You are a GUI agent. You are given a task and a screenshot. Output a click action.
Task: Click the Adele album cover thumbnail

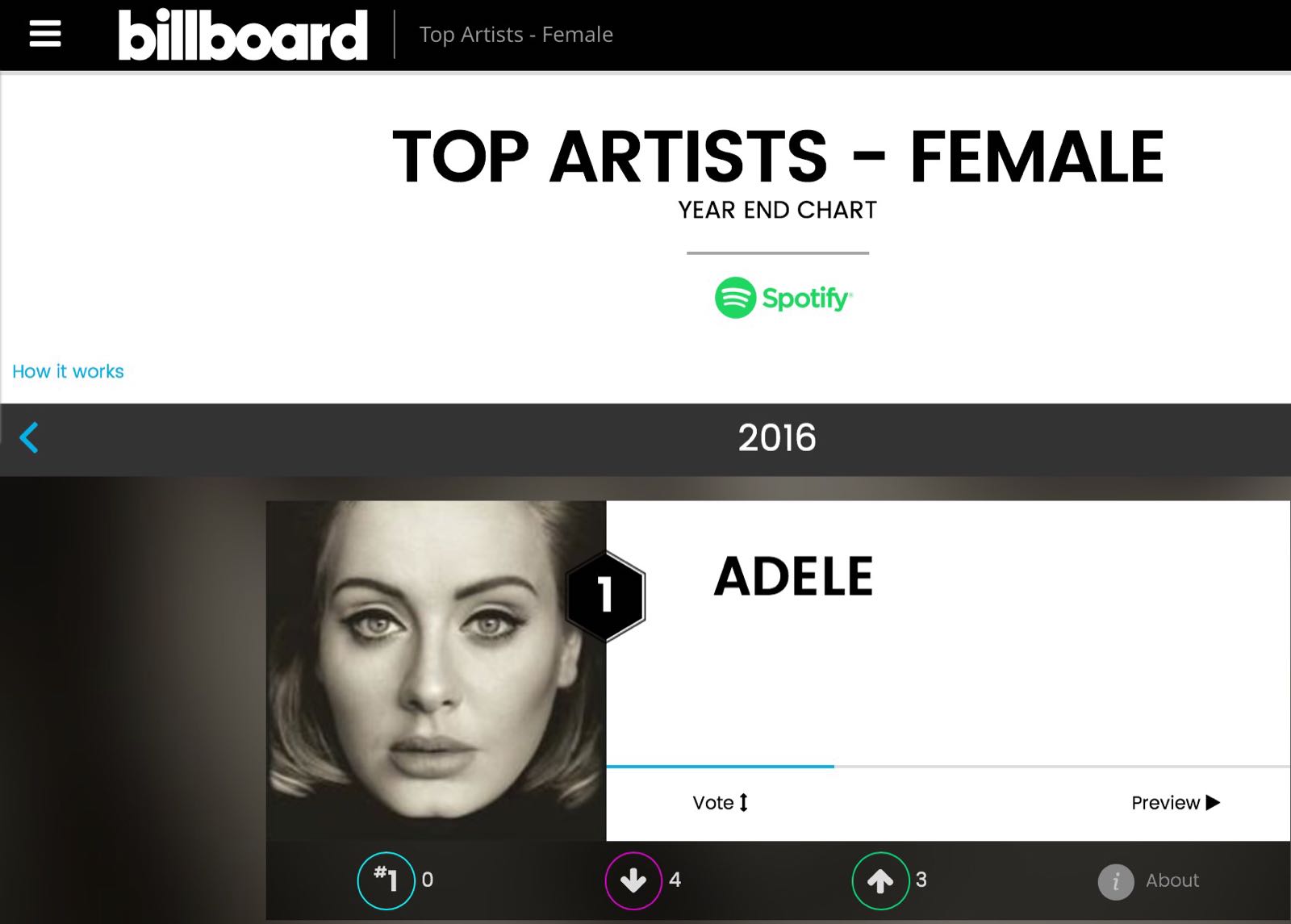(436, 670)
